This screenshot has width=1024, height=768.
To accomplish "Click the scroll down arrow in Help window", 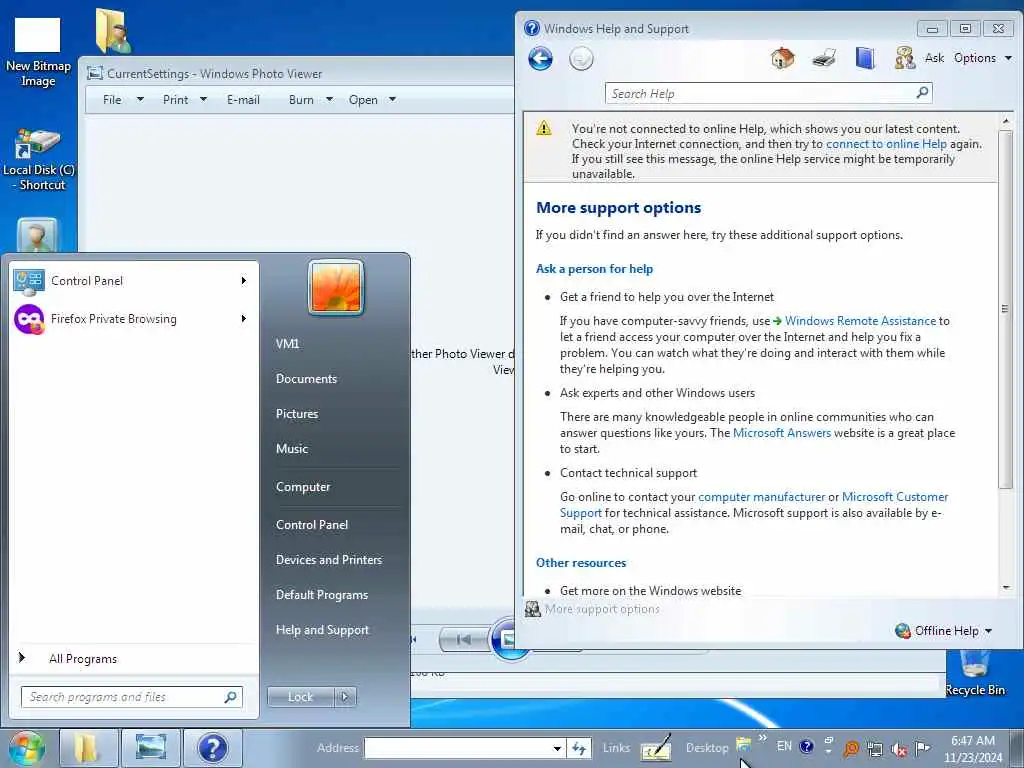I will pyautogui.click(x=1006, y=588).
